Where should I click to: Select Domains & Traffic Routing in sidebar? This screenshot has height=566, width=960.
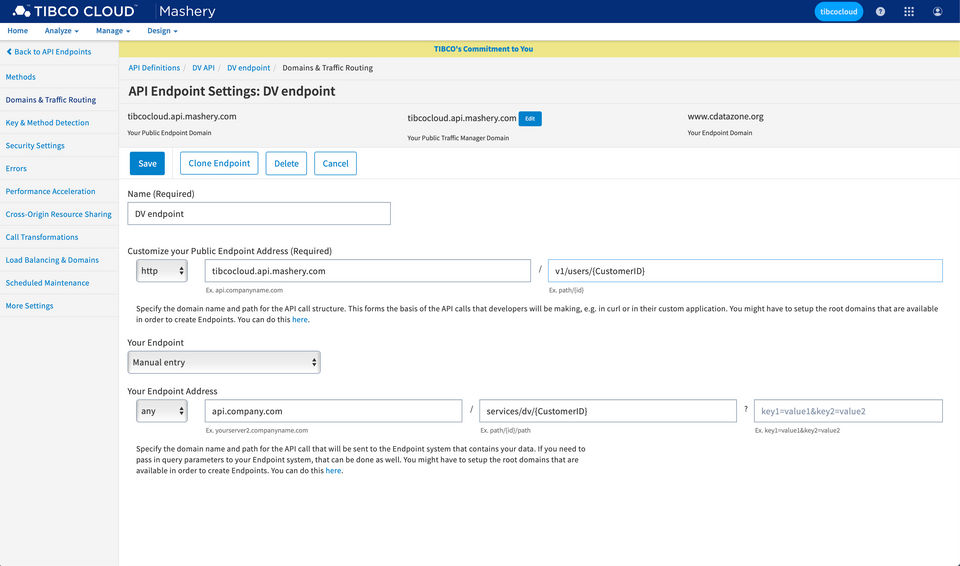[x=51, y=100]
